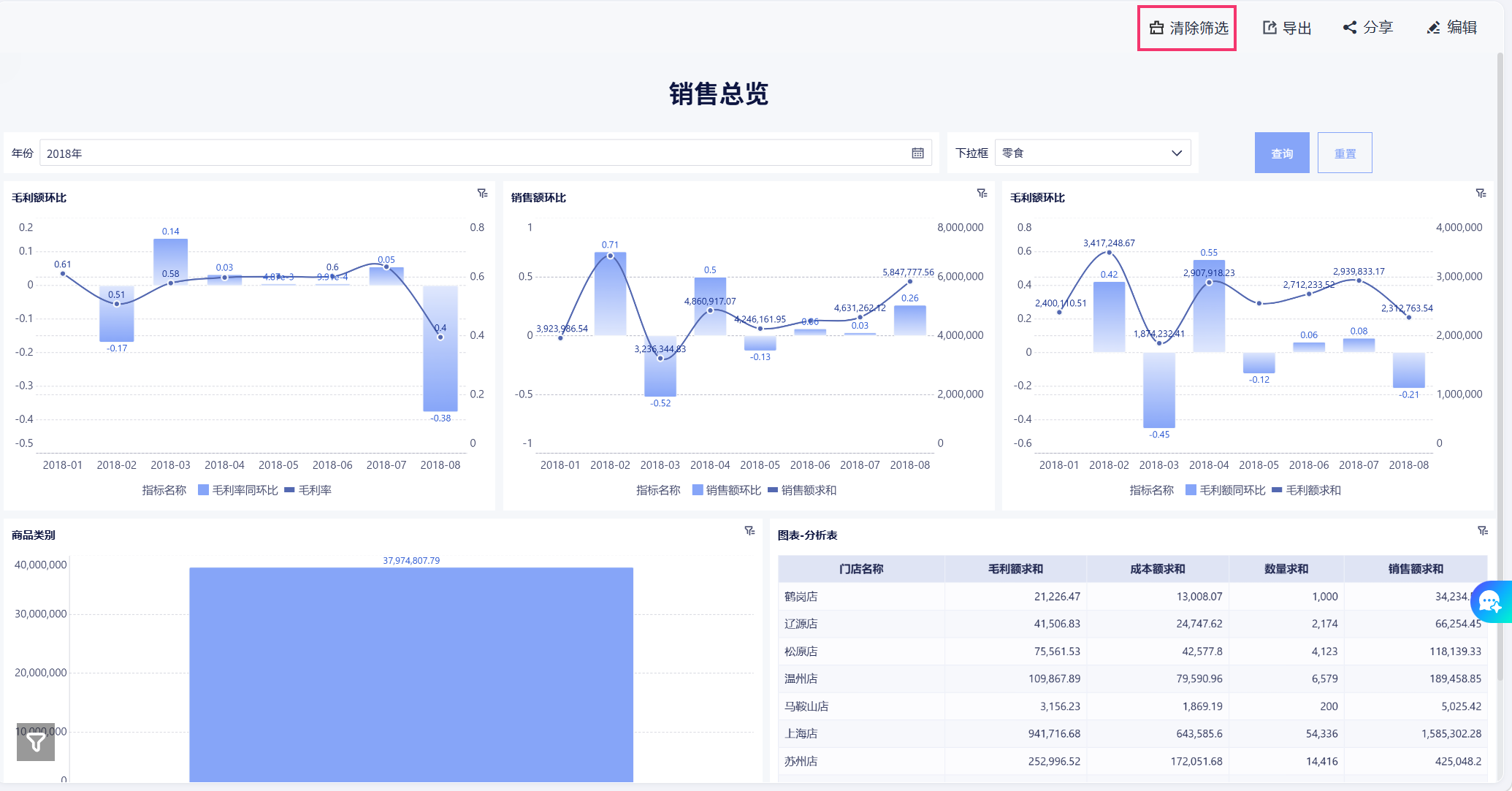Click the filter icon of left 毛利额环比 chart
This screenshot has height=791, width=1512.
pos(483,194)
